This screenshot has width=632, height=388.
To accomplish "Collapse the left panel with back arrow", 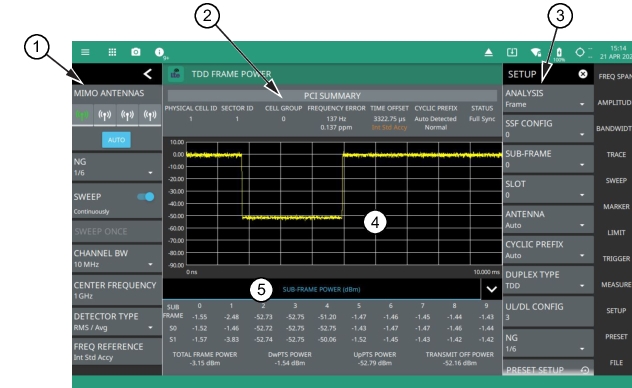I will pos(148,74).
